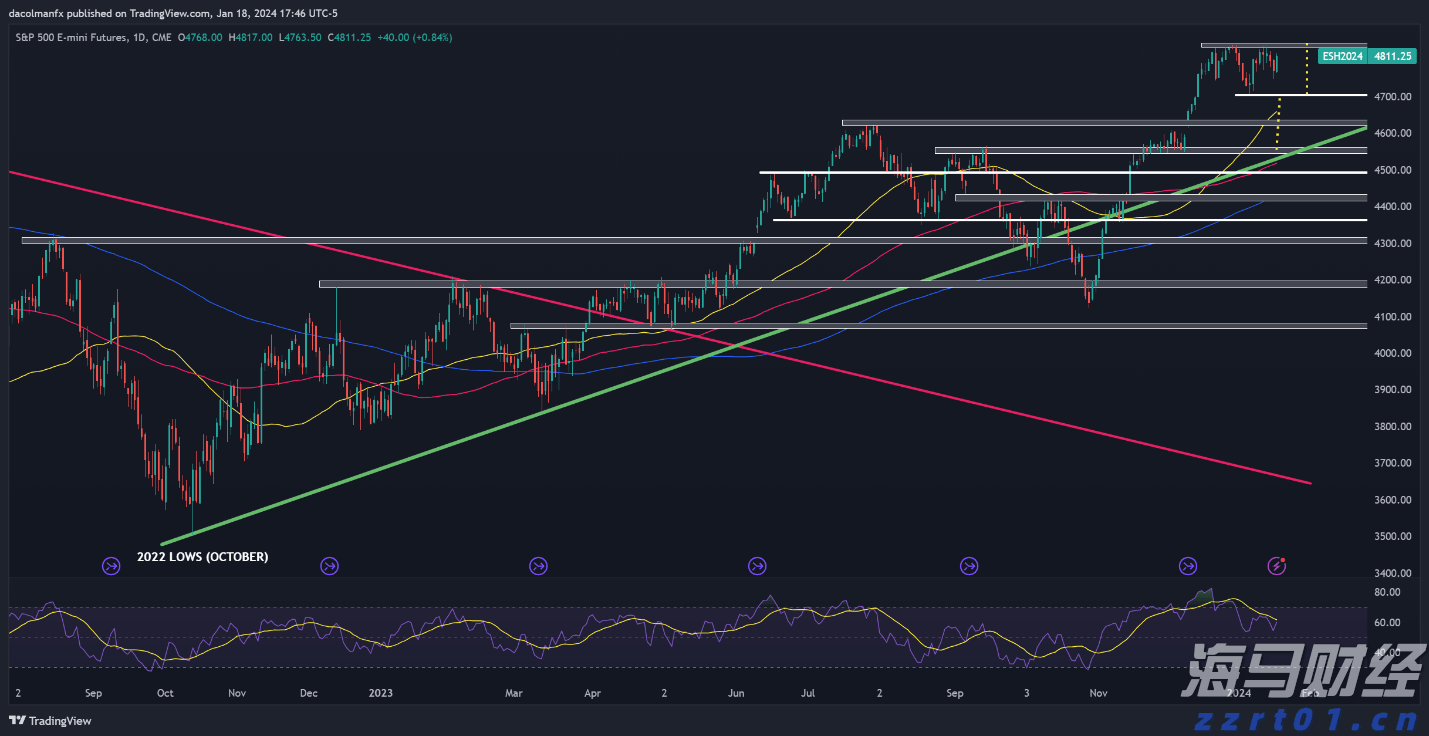Select the '2022 LOWS (OCTOBER)' text annotation
The image size is (1429, 736).
[202, 557]
